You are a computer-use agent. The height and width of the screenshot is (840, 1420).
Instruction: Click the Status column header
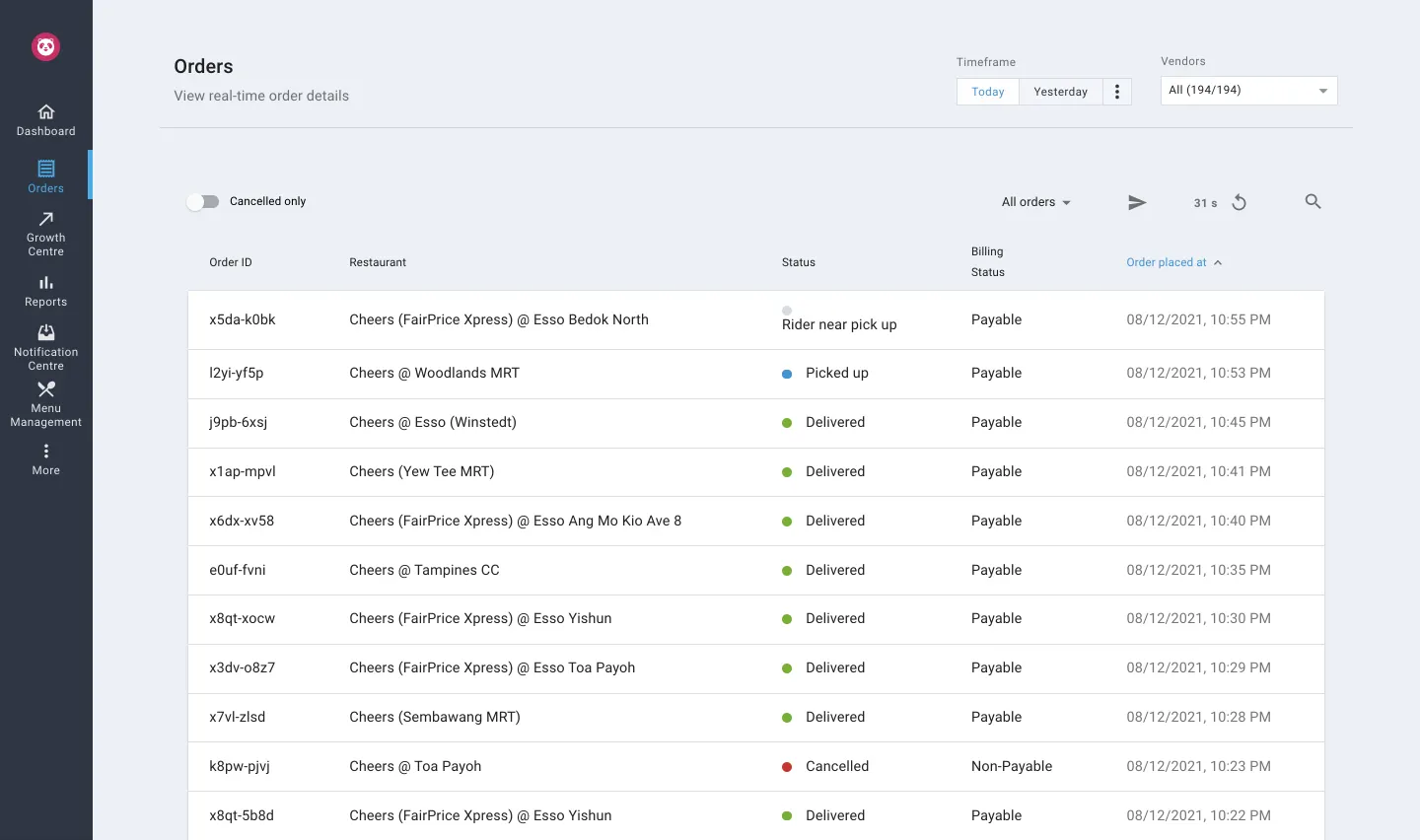coord(799,262)
